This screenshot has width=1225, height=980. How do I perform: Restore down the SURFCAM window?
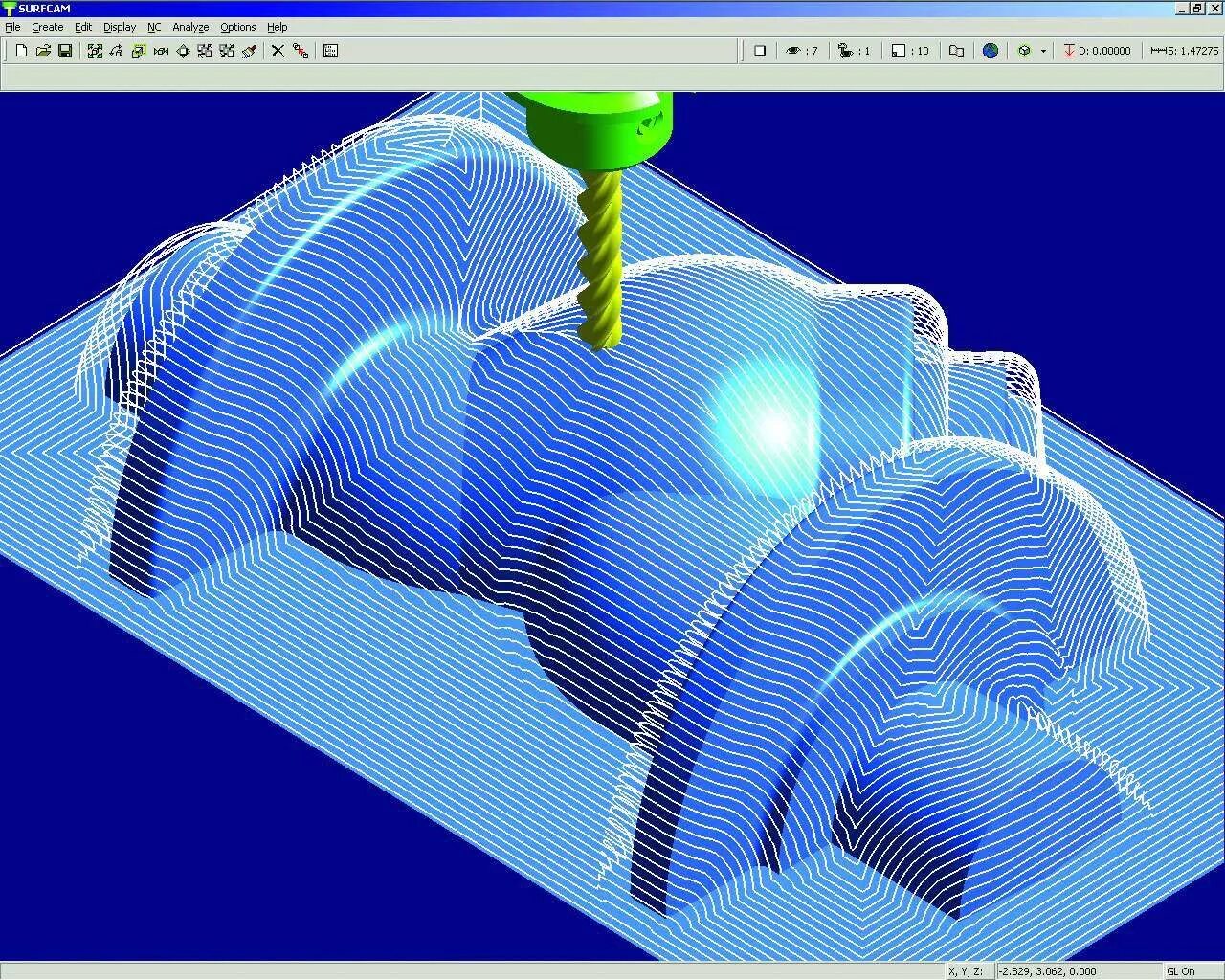click(1196, 8)
